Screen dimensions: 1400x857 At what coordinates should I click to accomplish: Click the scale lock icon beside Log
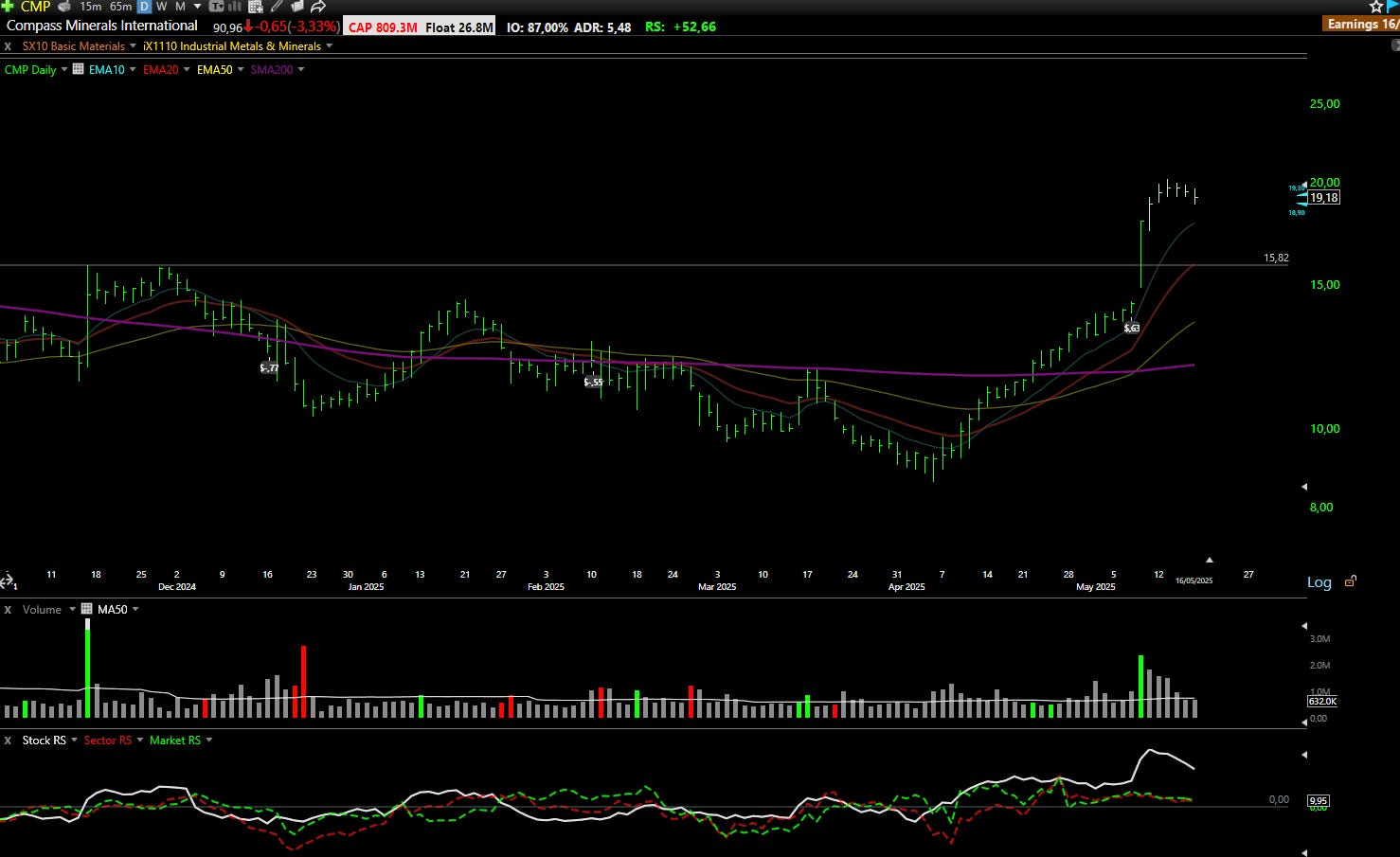1351,581
